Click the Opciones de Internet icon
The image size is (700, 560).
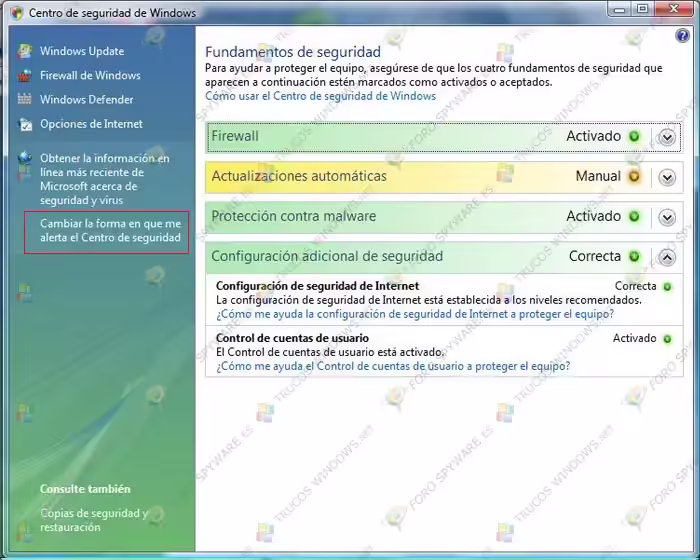pyautogui.click(x=25, y=124)
